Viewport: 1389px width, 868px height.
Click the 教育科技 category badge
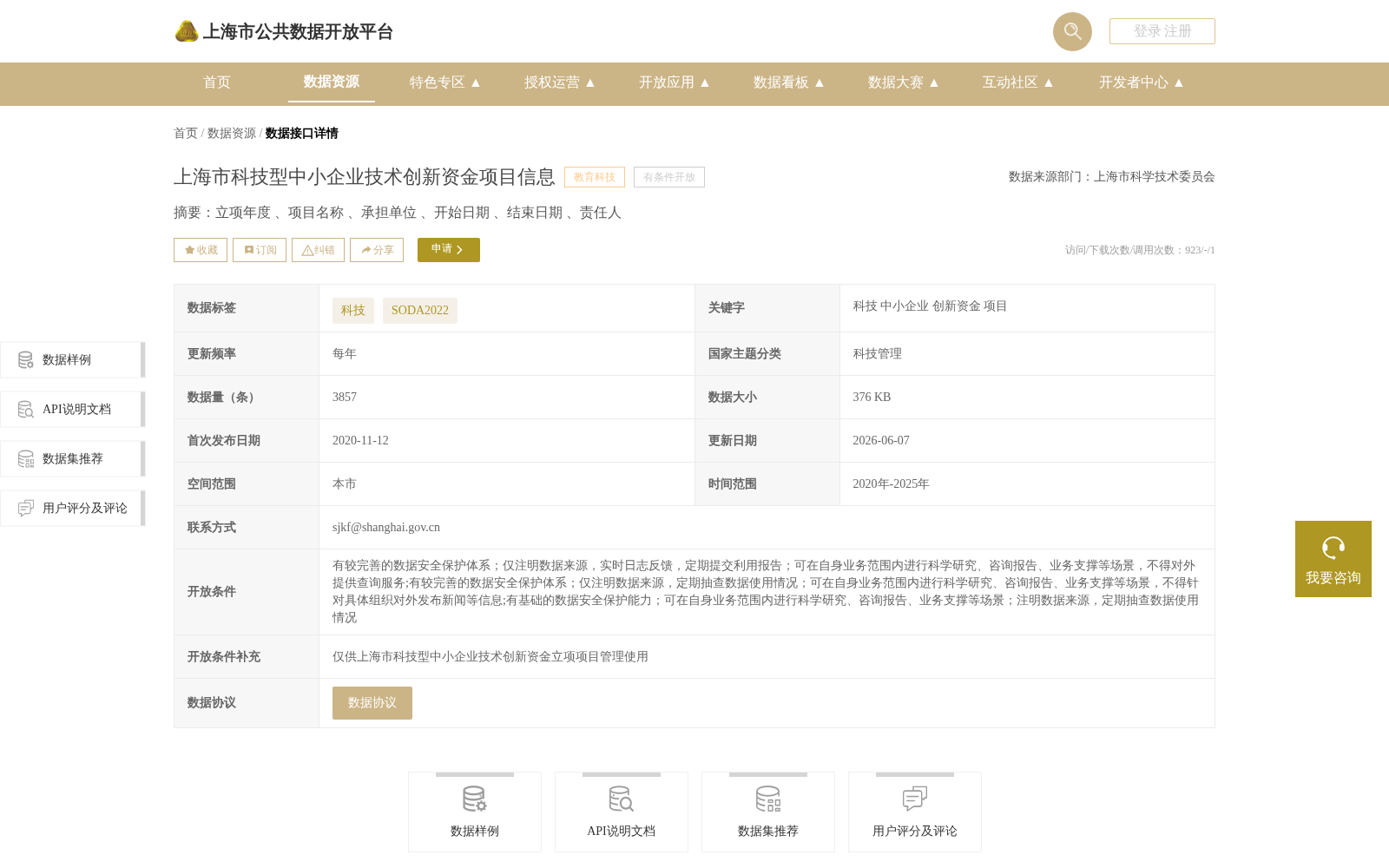point(595,177)
